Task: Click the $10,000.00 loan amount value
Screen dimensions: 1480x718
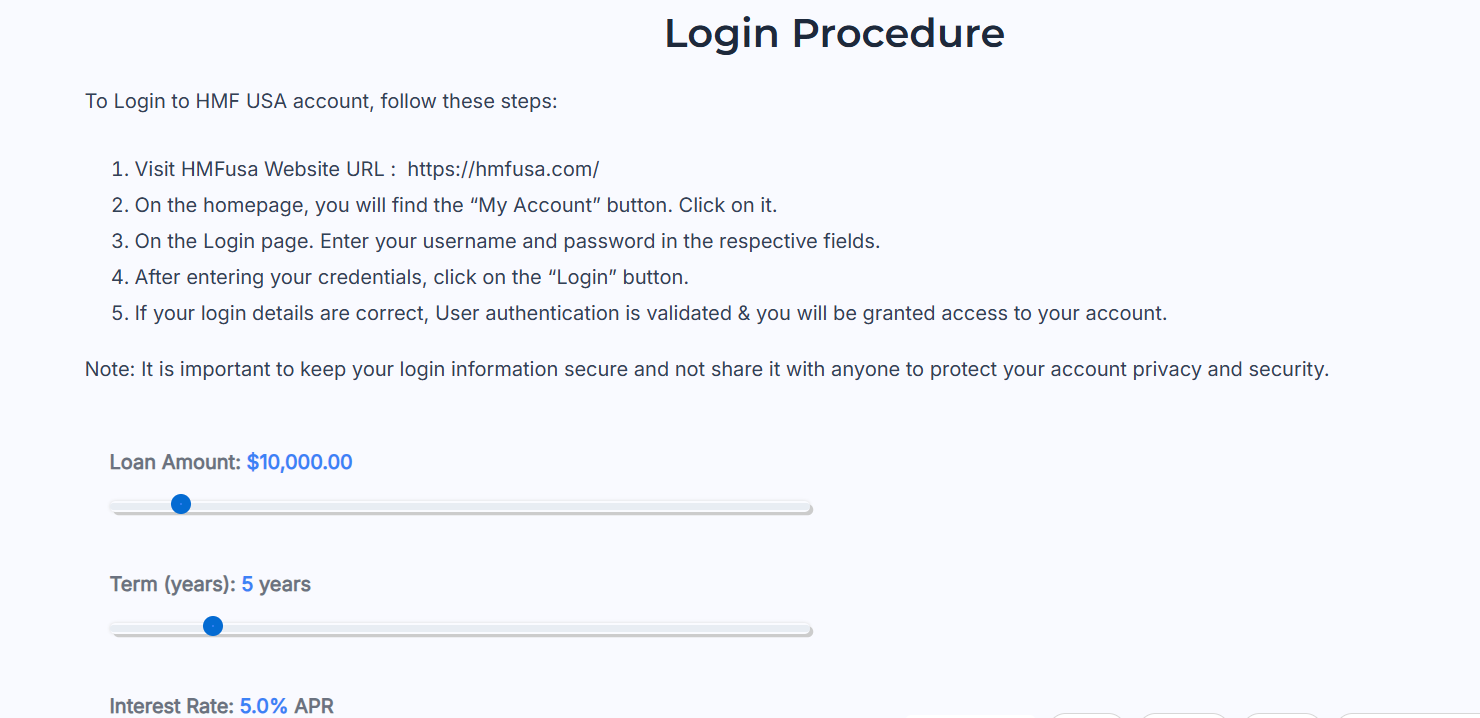Action: pyautogui.click(x=299, y=462)
